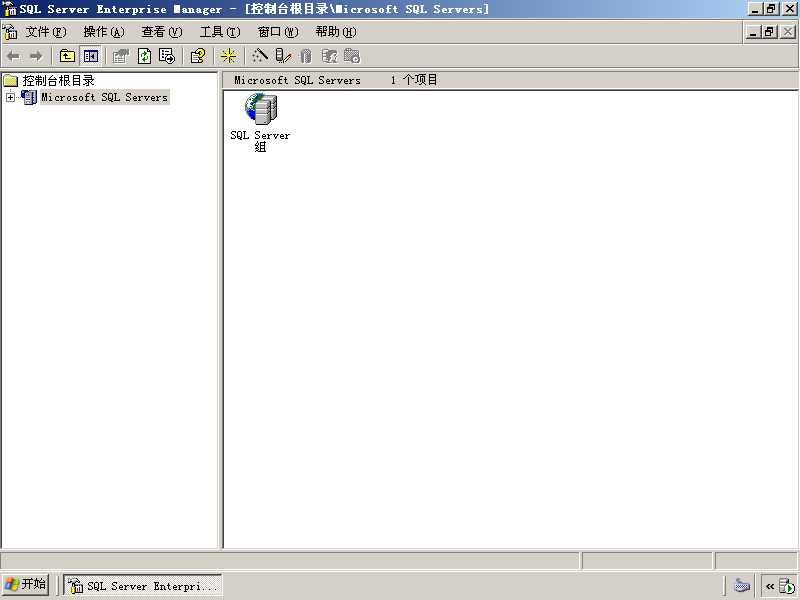Click the Properties toolbar icon
800x600 pixels.
coord(121,56)
